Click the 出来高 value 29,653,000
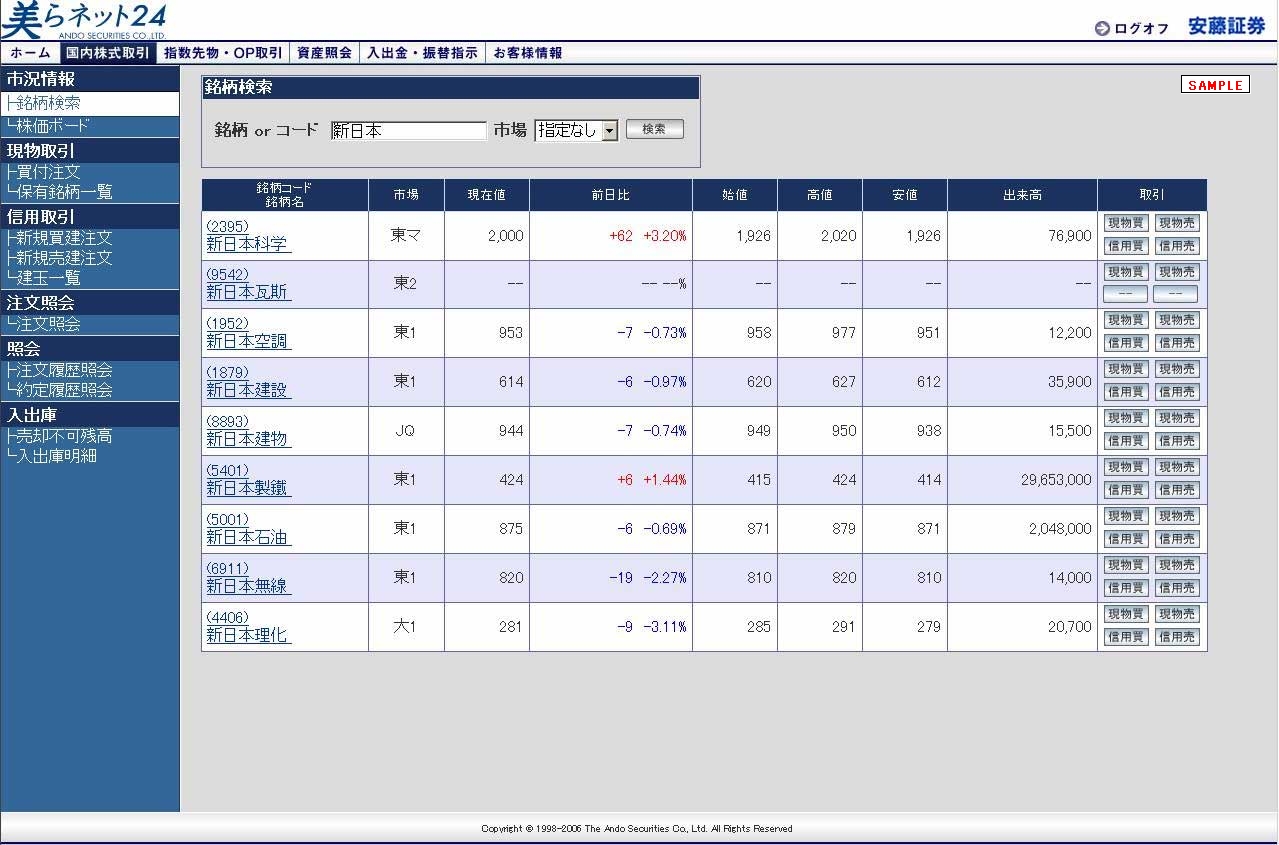Viewport: 1279px width, 845px height. click(x=1056, y=480)
